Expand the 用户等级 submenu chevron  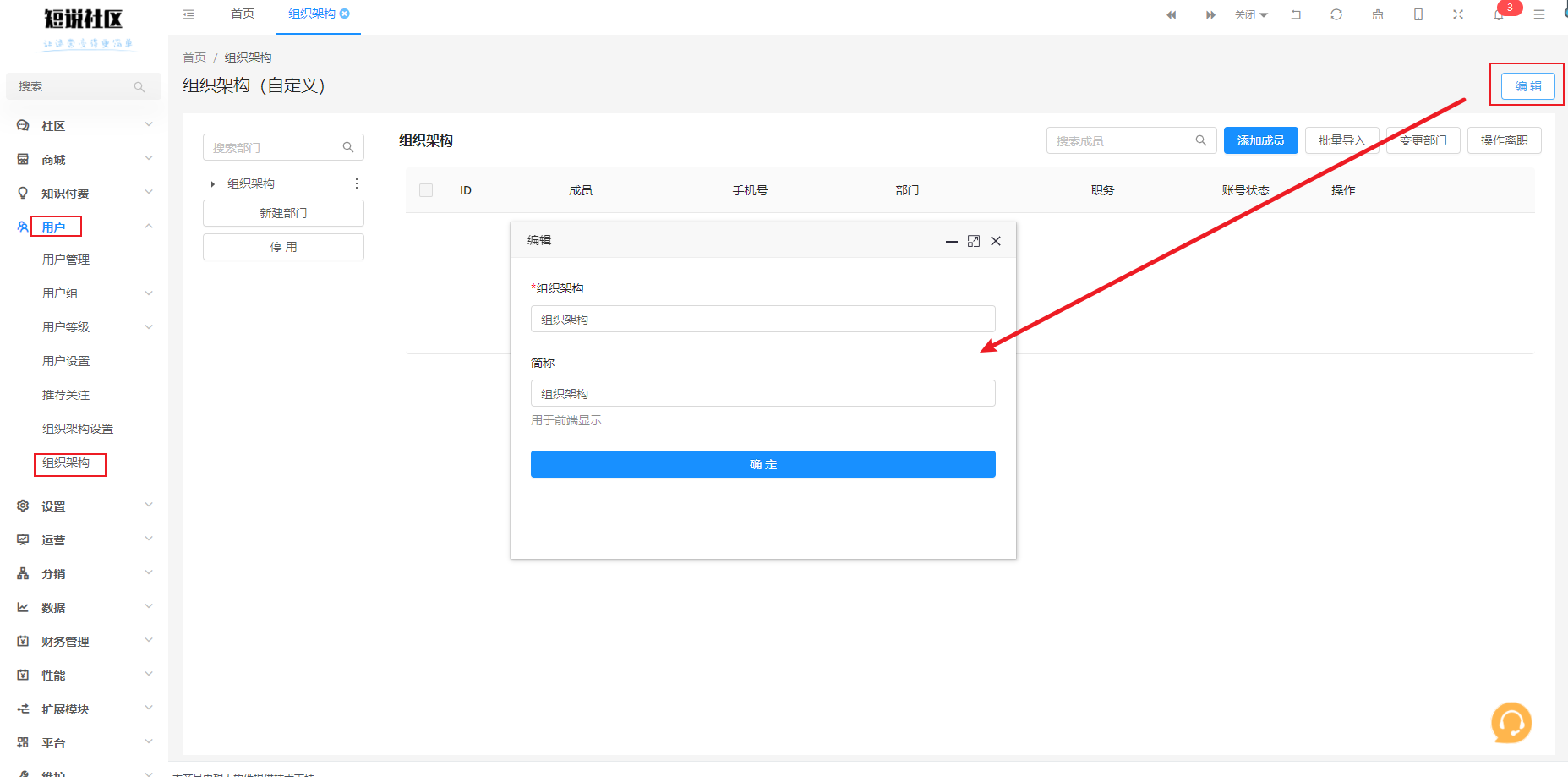[x=149, y=327]
